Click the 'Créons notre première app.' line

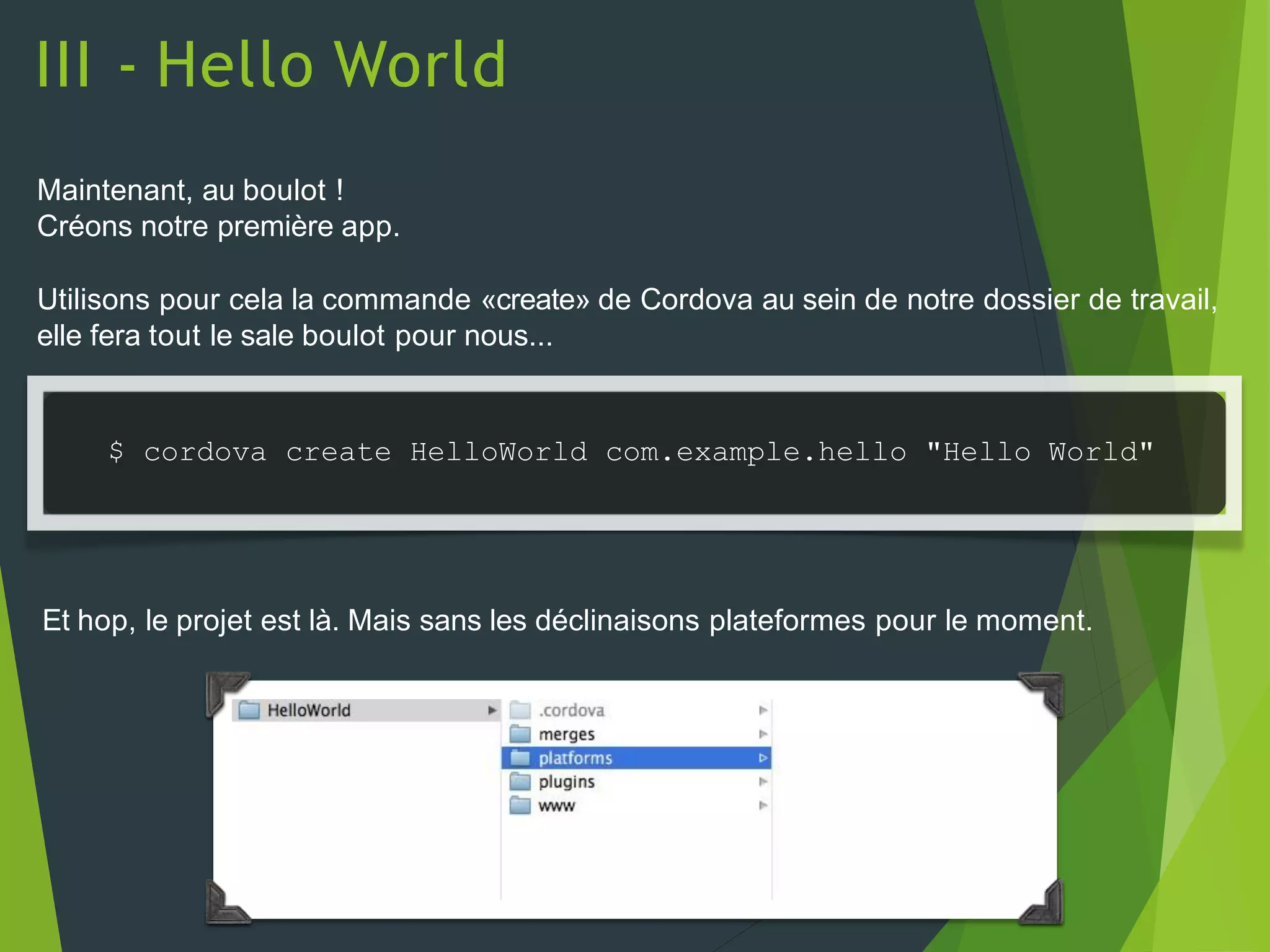click(x=218, y=227)
